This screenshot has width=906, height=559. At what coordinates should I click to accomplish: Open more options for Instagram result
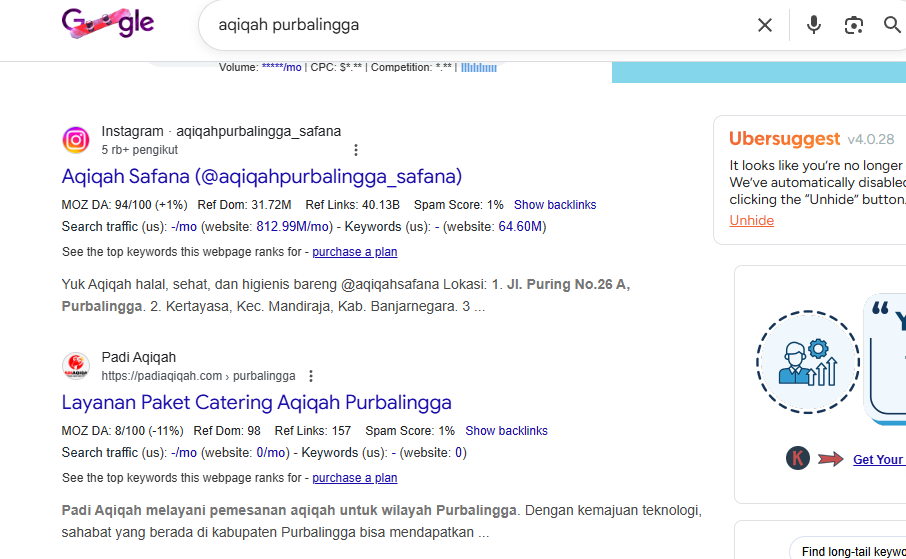(x=356, y=150)
